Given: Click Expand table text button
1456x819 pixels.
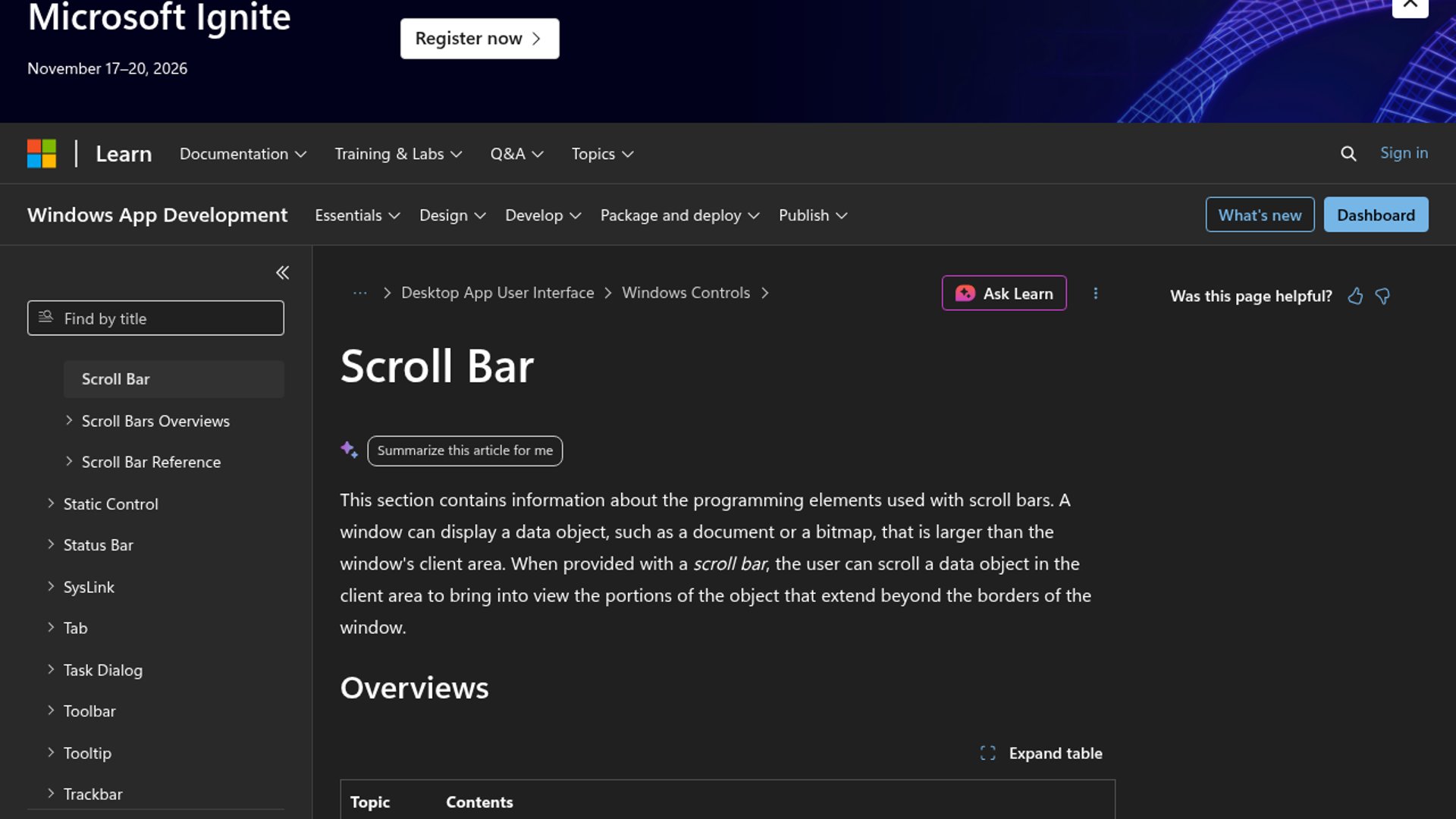Looking at the screenshot, I should coord(1055,753).
